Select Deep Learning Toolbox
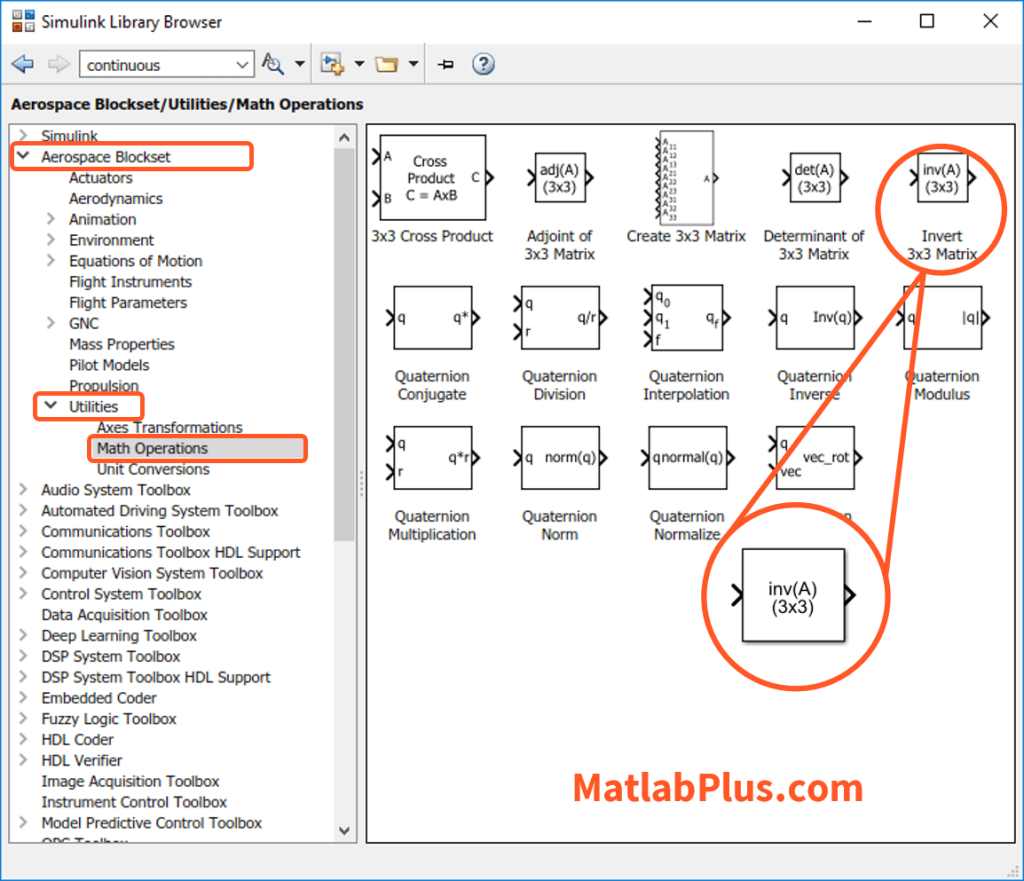The image size is (1024, 881). coord(119,635)
